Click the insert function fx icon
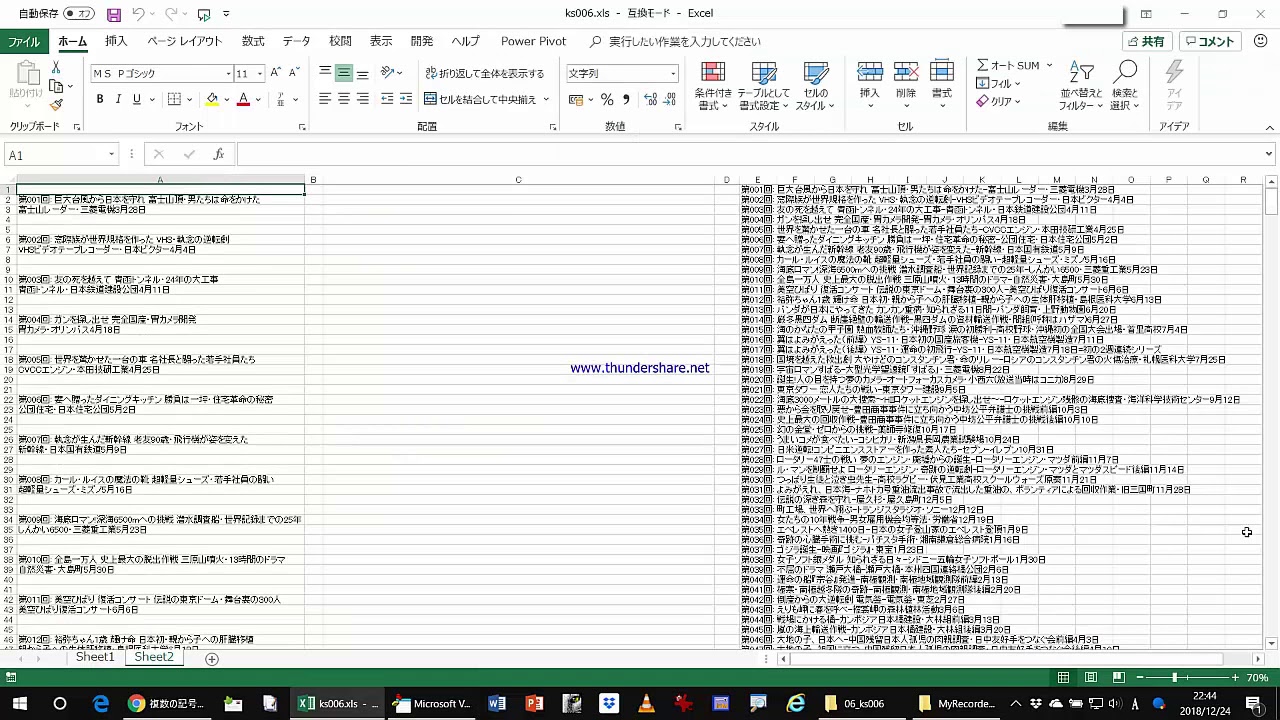 (218, 155)
